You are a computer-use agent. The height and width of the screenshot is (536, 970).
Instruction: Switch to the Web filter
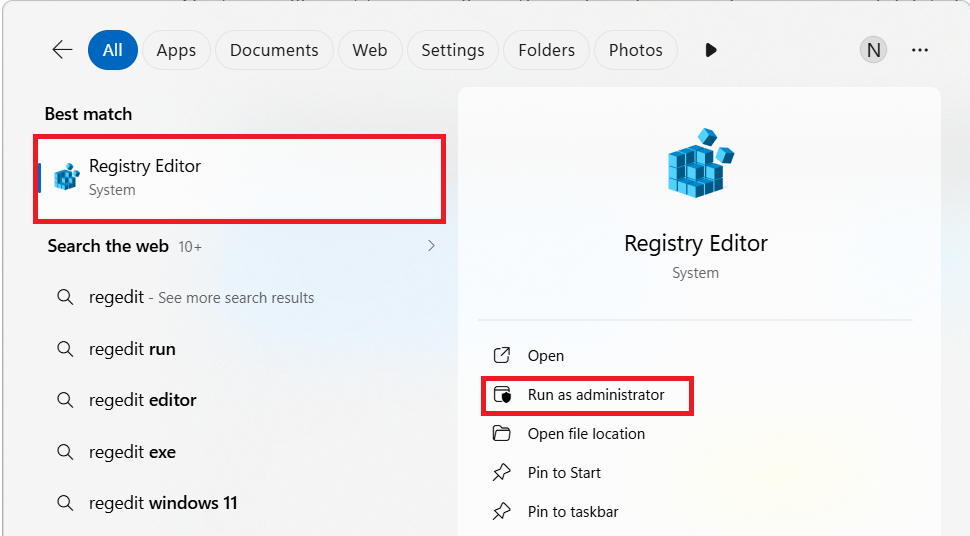pyautogui.click(x=370, y=50)
